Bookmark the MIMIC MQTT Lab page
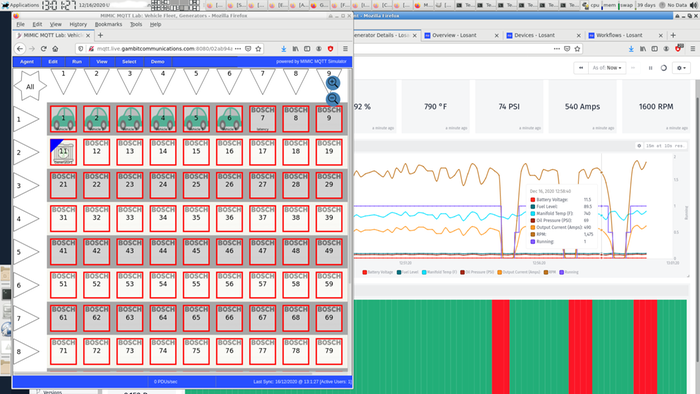The height and width of the screenshot is (394, 700). [258, 49]
